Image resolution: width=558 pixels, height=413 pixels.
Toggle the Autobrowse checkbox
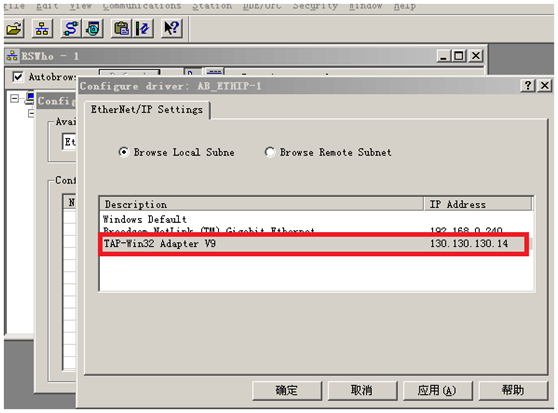(18, 76)
